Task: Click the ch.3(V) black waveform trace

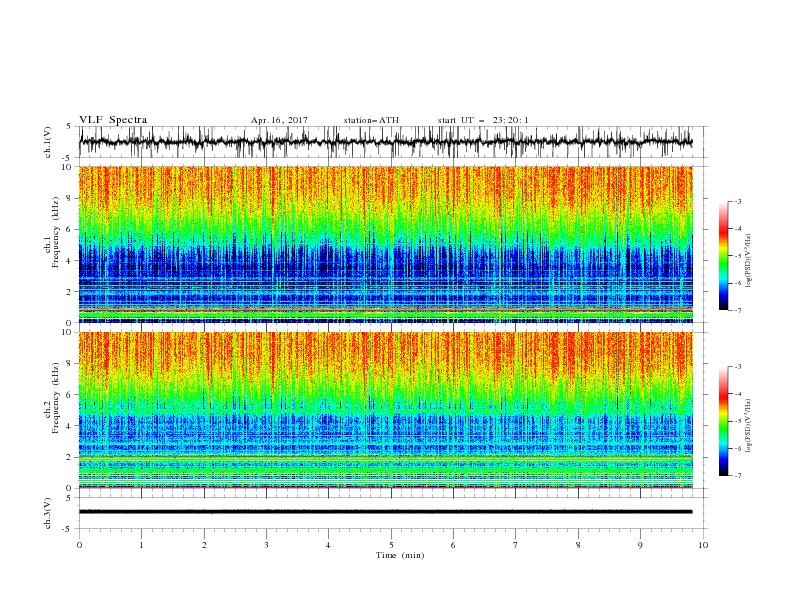Action: [x=385, y=512]
